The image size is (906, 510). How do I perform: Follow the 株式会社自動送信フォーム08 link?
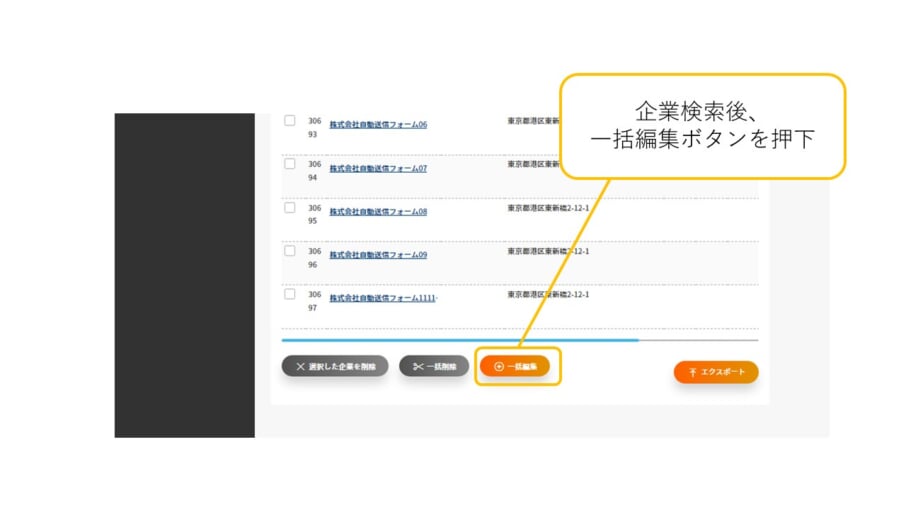[378, 212]
